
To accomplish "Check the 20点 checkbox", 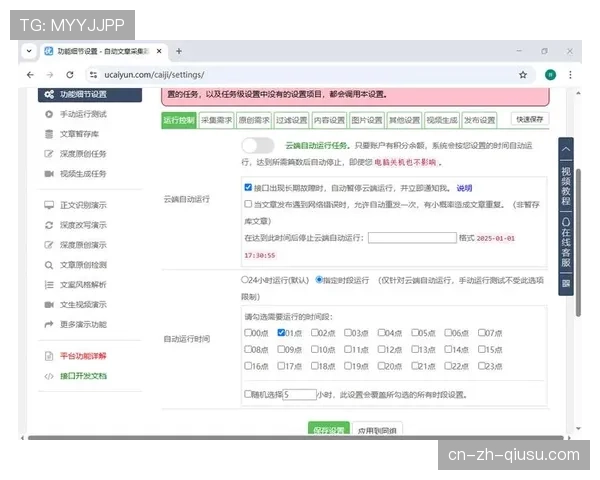I will pos(382,366).
